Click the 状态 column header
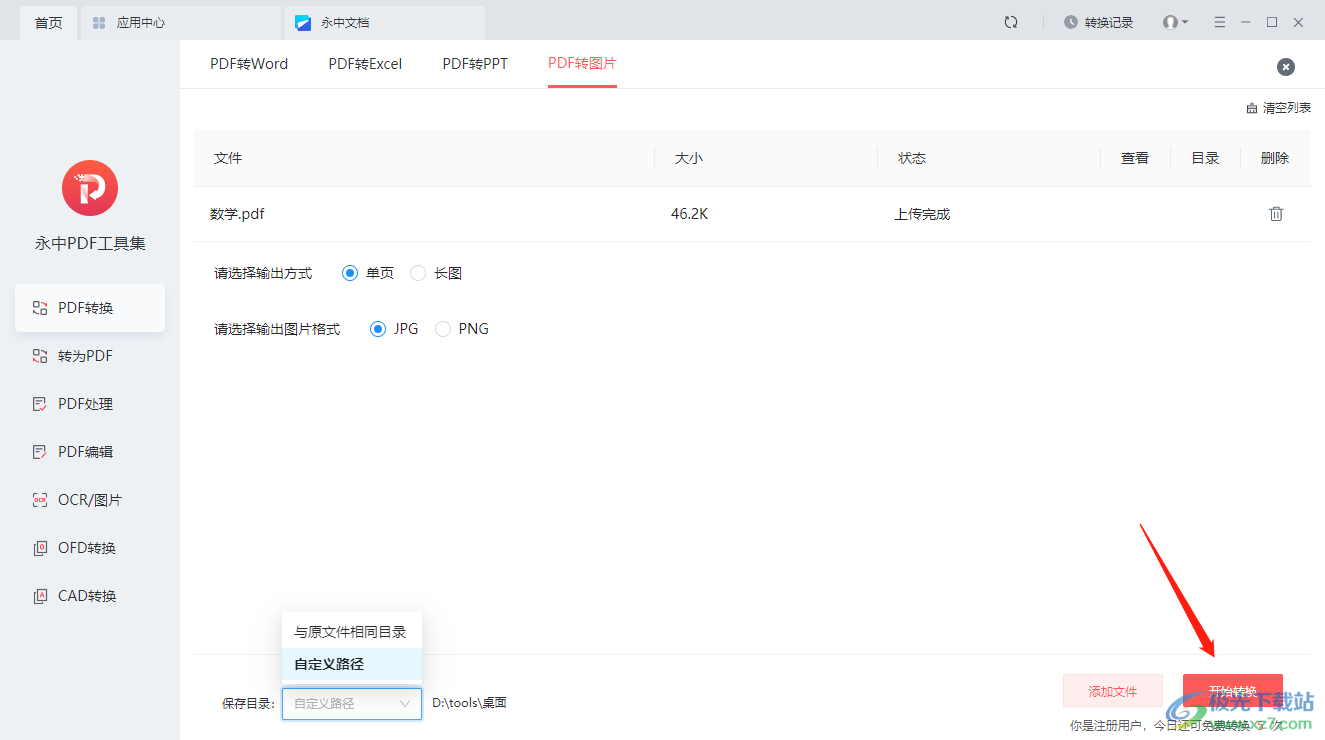The width and height of the screenshot is (1325, 740). [912, 158]
